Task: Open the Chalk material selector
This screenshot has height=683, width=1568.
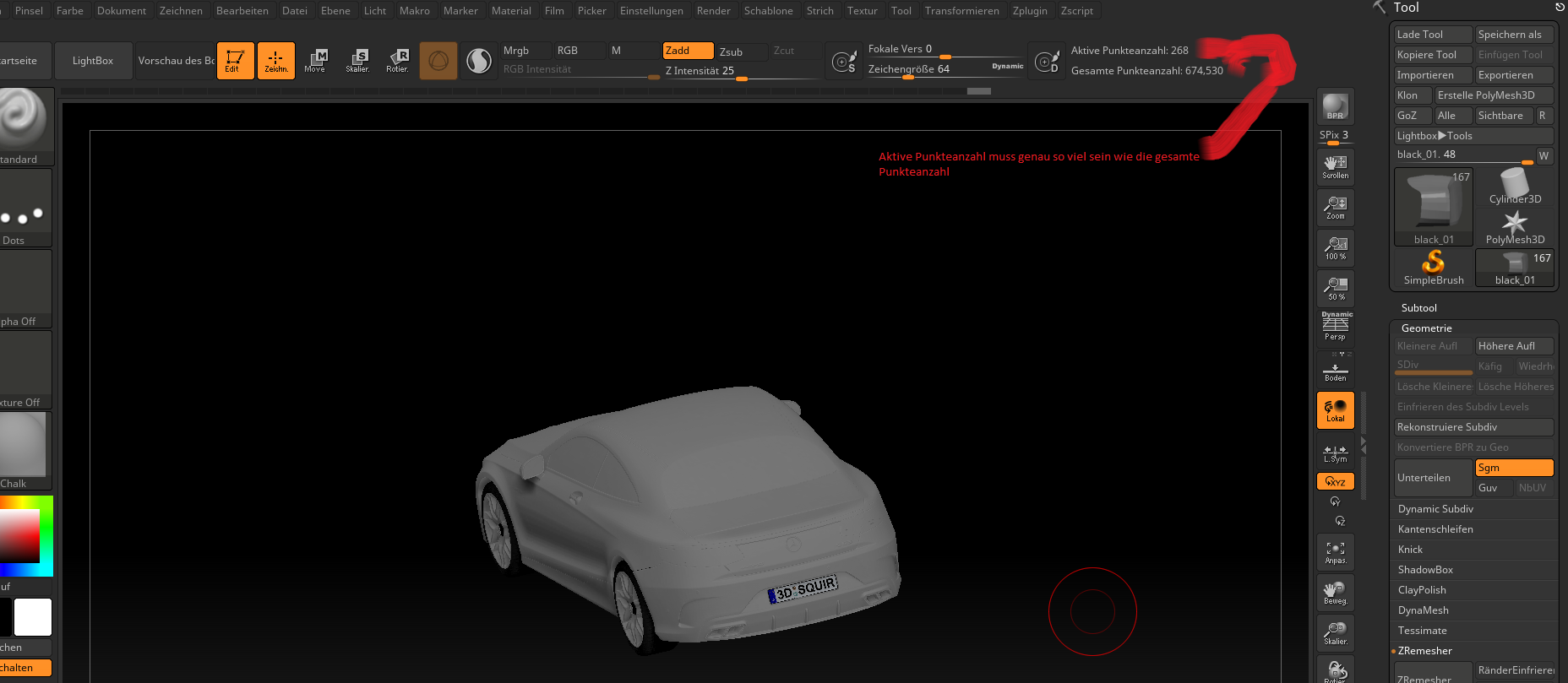Action: click(25, 451)
